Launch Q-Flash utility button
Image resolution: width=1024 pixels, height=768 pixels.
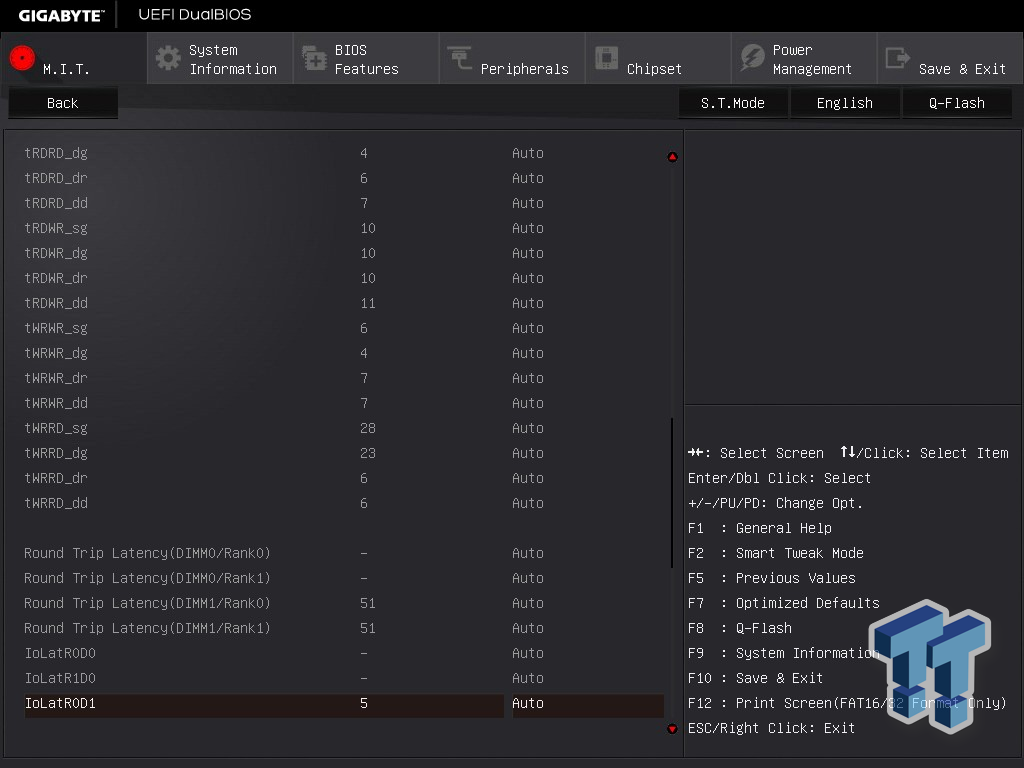957,103
